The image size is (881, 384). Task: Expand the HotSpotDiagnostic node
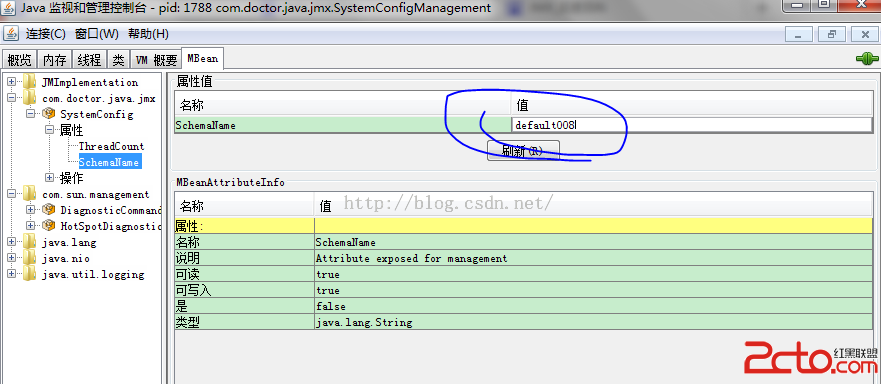coord(30,226)
